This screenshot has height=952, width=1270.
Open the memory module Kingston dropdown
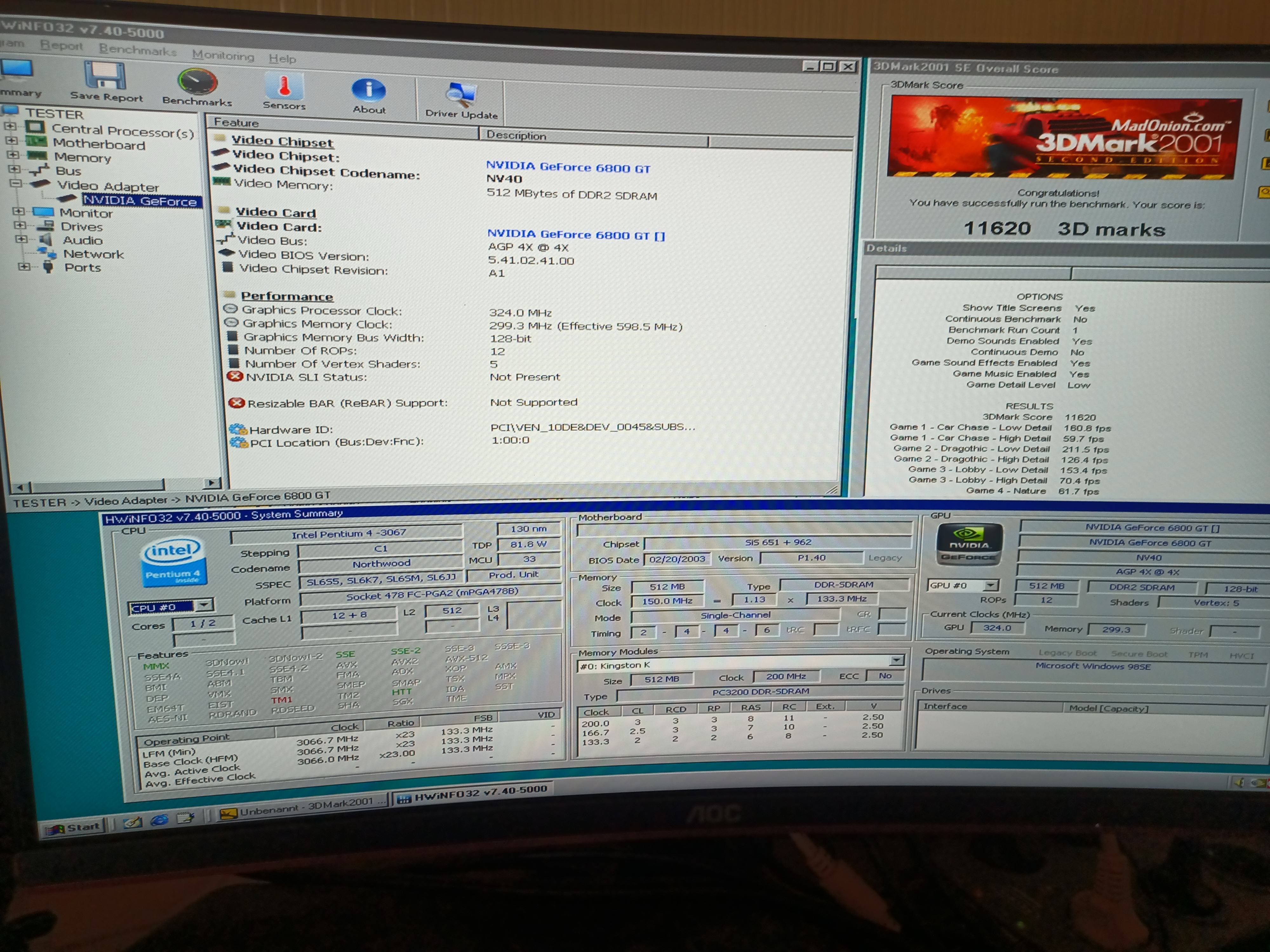coord(897,660)
